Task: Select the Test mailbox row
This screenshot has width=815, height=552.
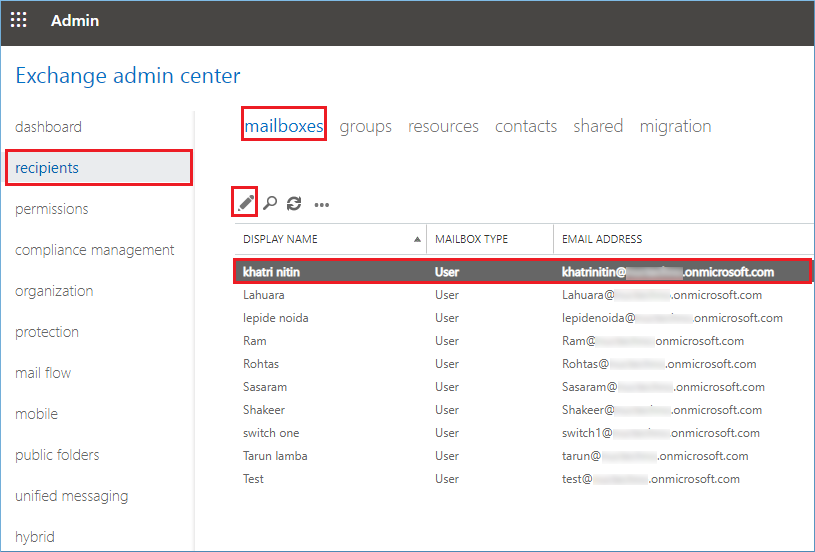Action: click(x=523, y=479)
